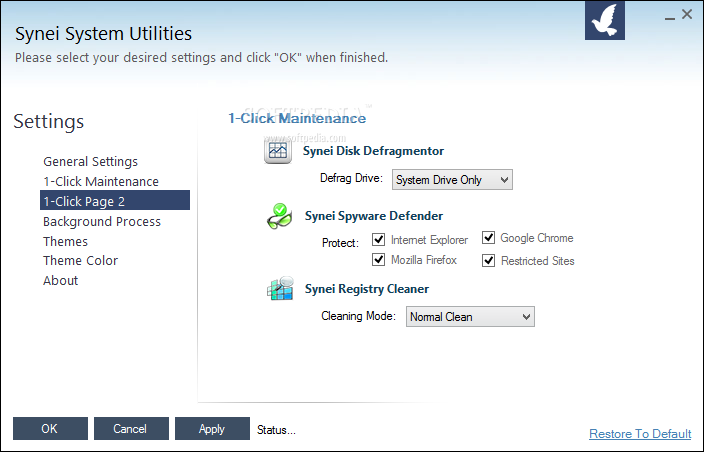Viewport: 704px width, 452px height.
Task: Click the Defrag Drive: label
Action: click(351, 178)
